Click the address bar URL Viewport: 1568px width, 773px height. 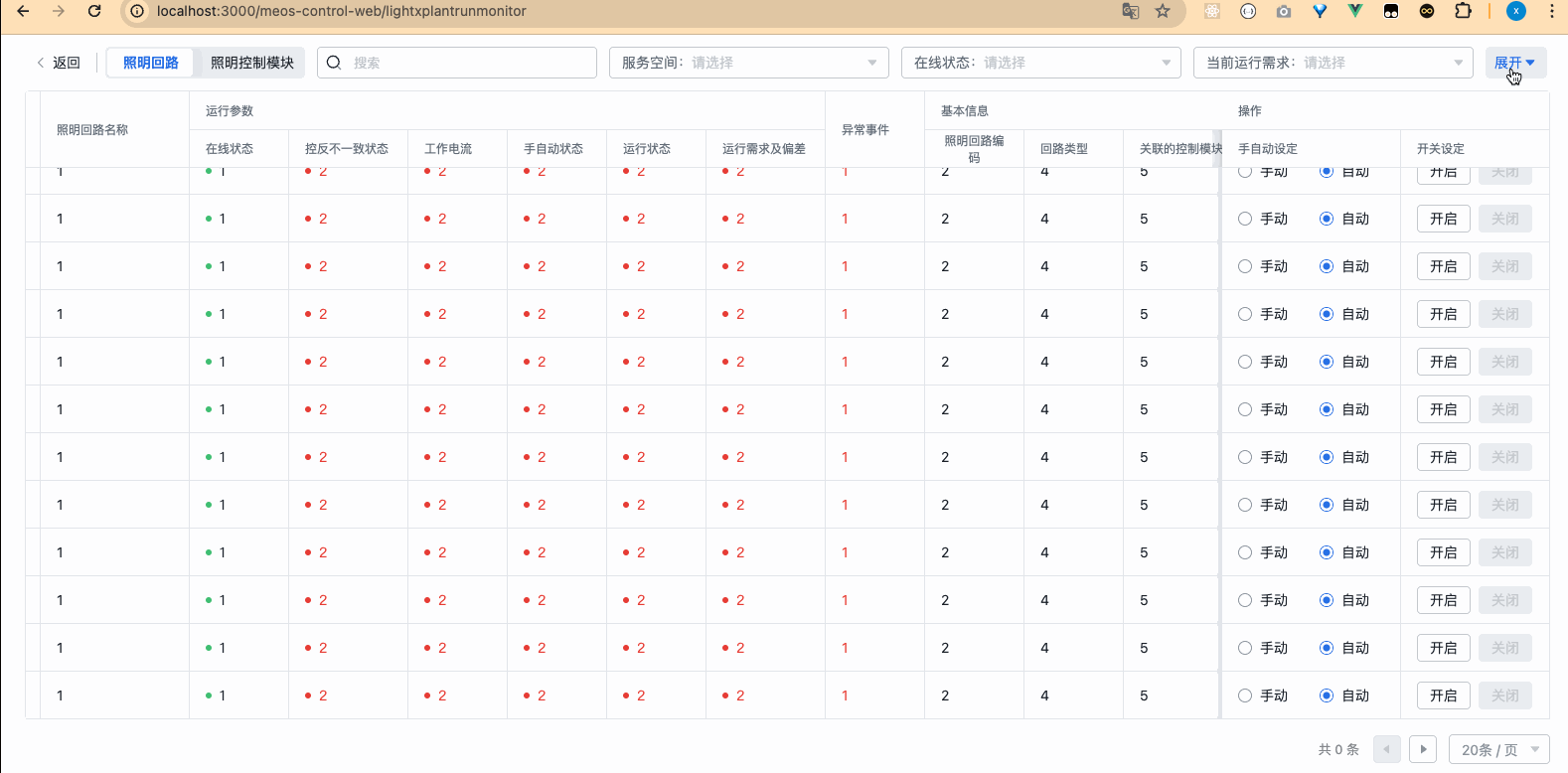tap(342, 11)
